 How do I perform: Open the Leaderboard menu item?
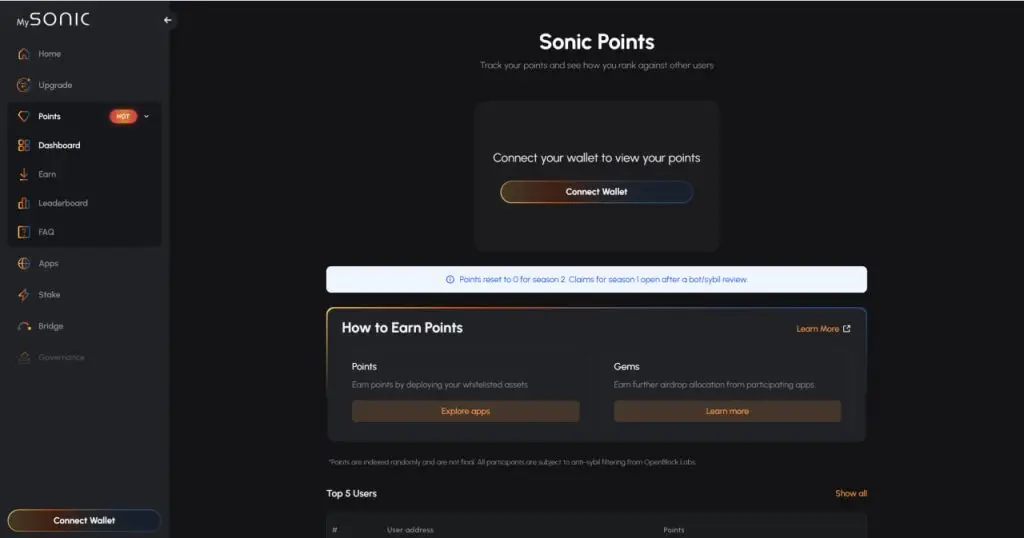pos(63,203)
